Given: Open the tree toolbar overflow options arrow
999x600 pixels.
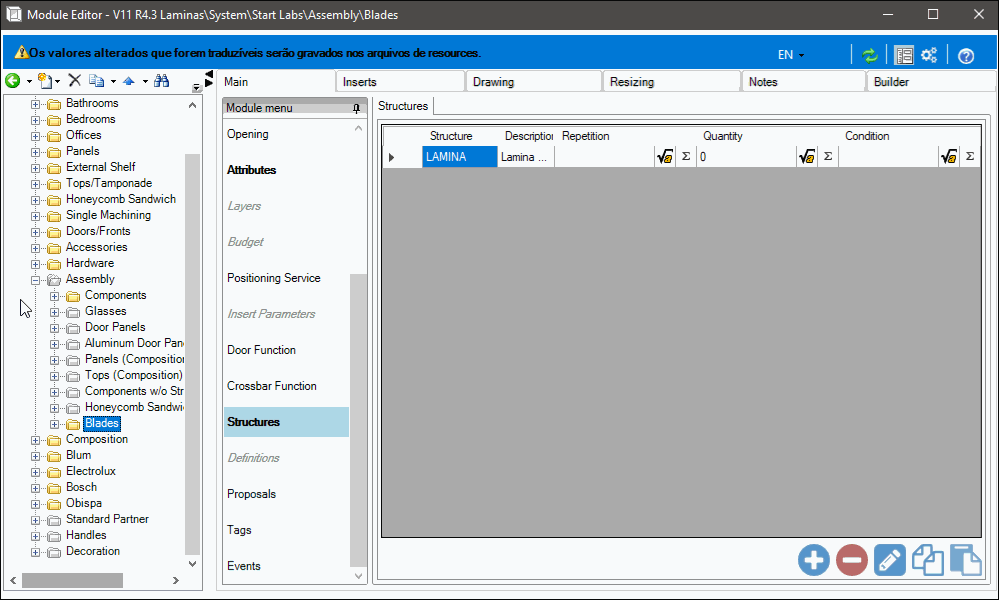Looking at the screenshot, I should (x=196, y=88).
